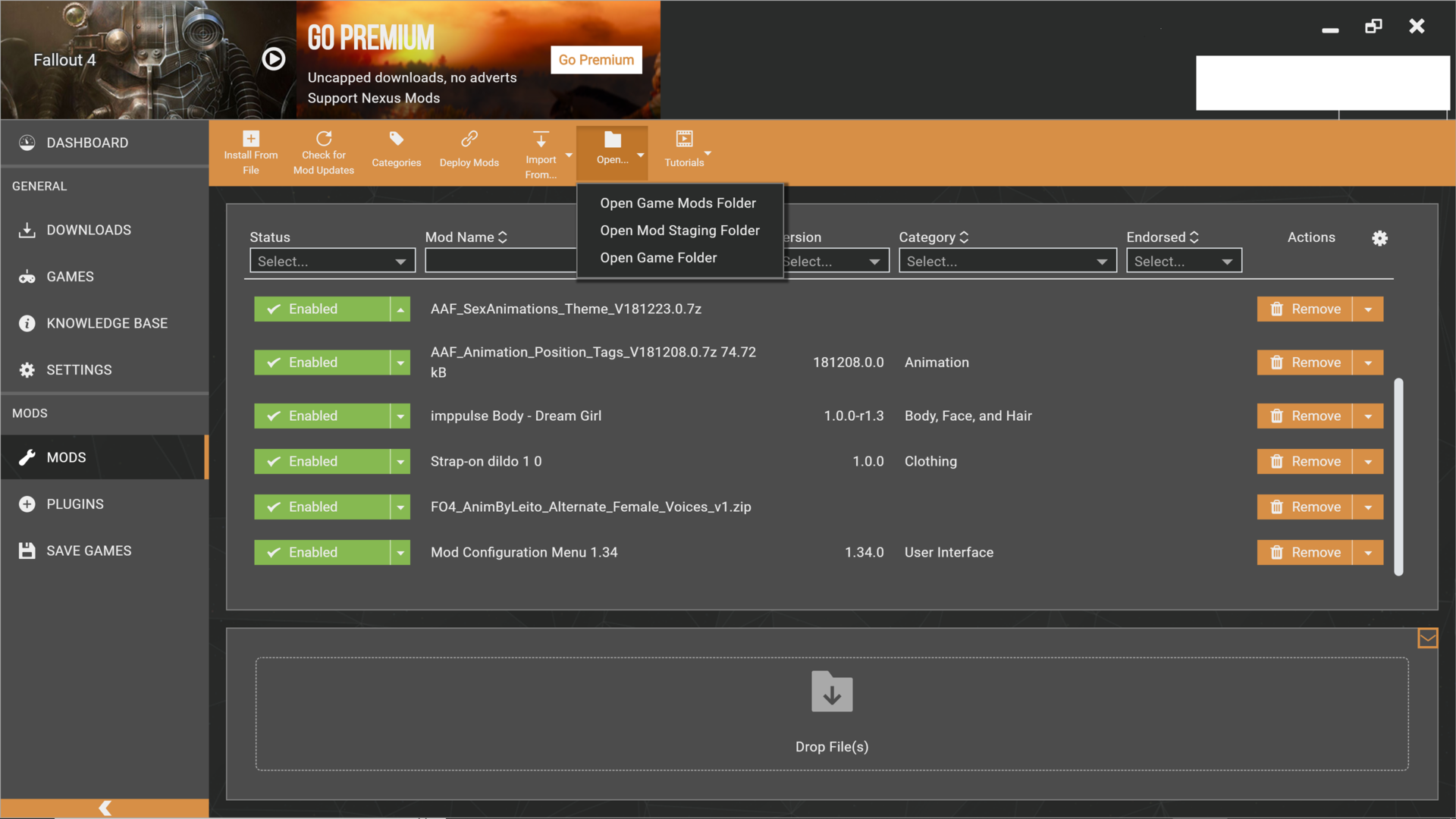Open Games section in sidebar
This screenshot has width=1456, height=819.
point(105,277)
